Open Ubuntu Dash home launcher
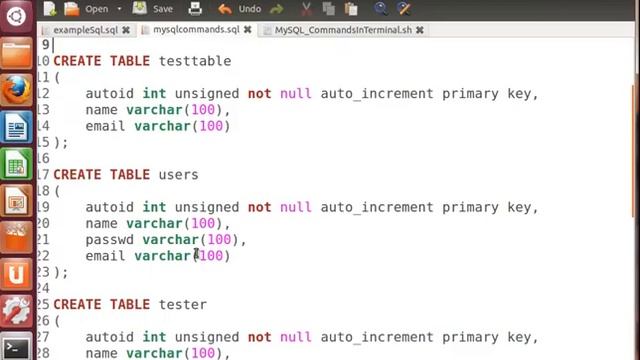640x360 pixels. click(x=16, y=16)
